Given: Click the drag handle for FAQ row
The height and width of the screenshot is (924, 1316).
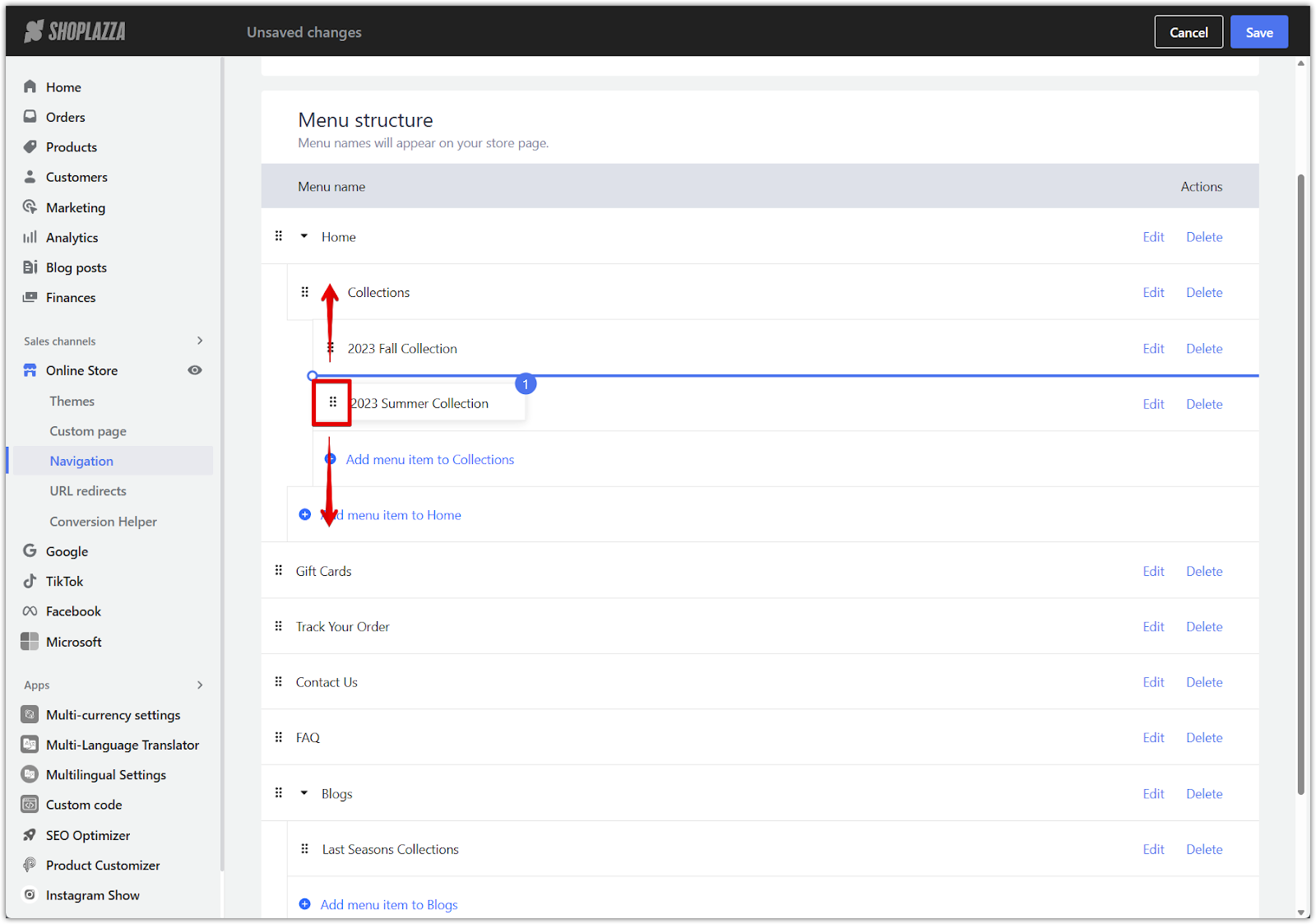Looking at the screenshot, I should pos(279,737).
